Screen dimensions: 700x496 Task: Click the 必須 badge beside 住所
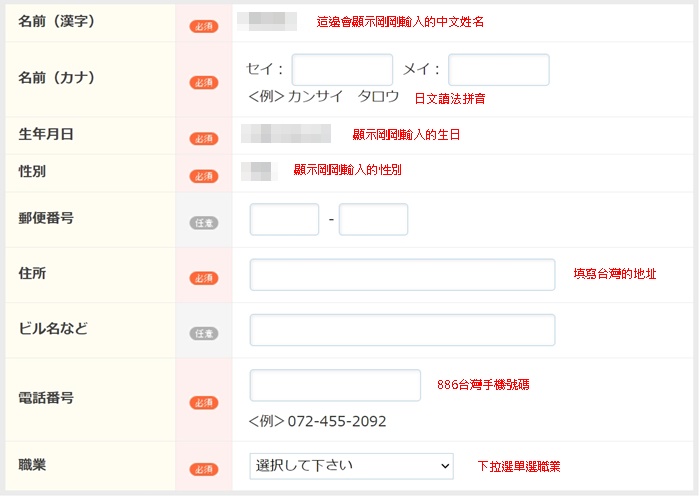tap(204, 277)
